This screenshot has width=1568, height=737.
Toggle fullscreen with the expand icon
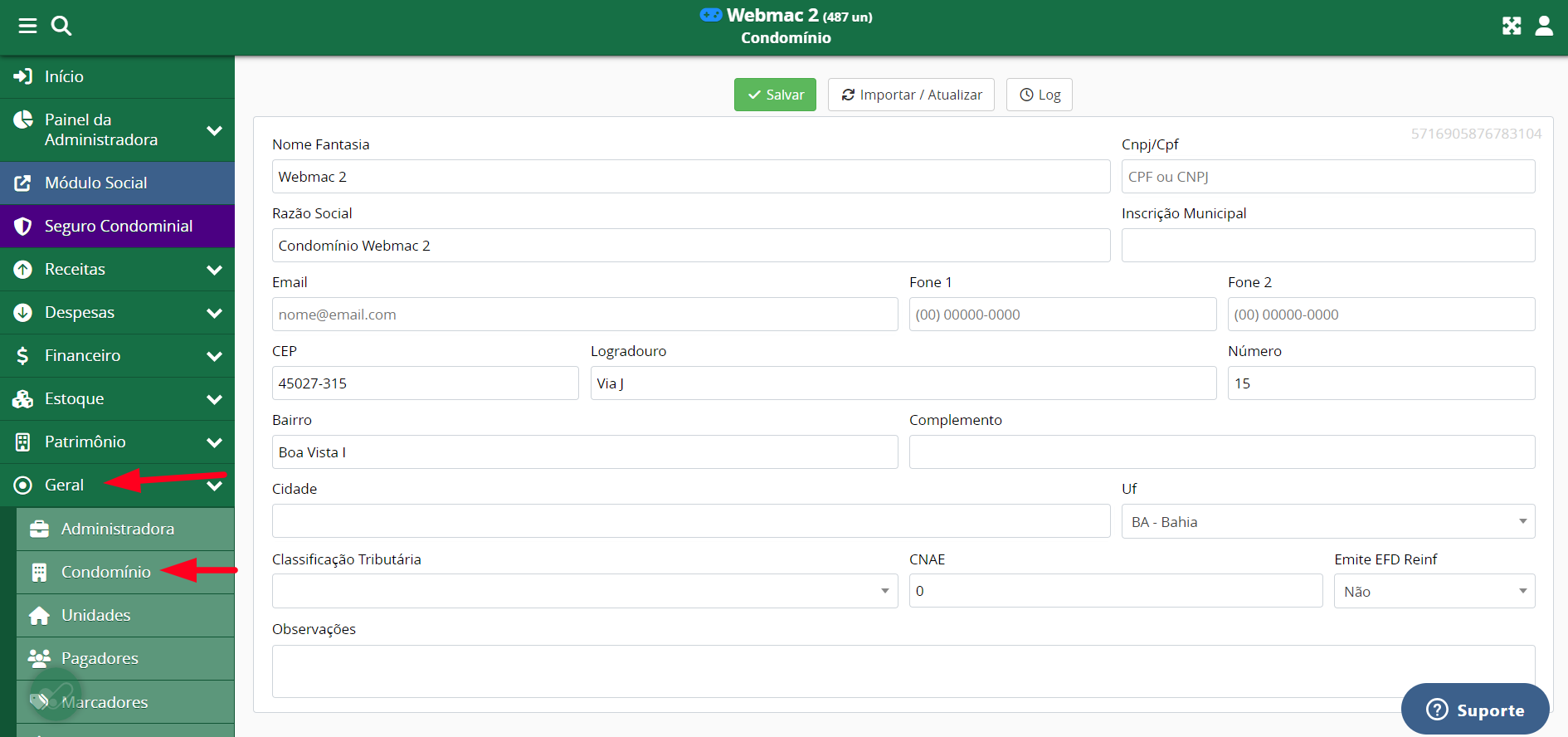[1512, 26]
